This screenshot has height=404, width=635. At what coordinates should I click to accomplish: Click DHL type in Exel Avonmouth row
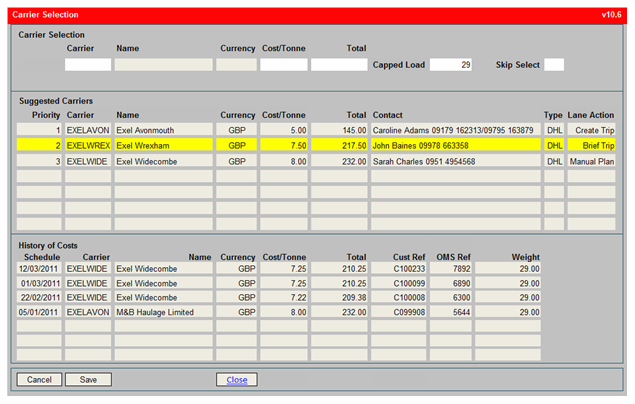pos(554,130)
